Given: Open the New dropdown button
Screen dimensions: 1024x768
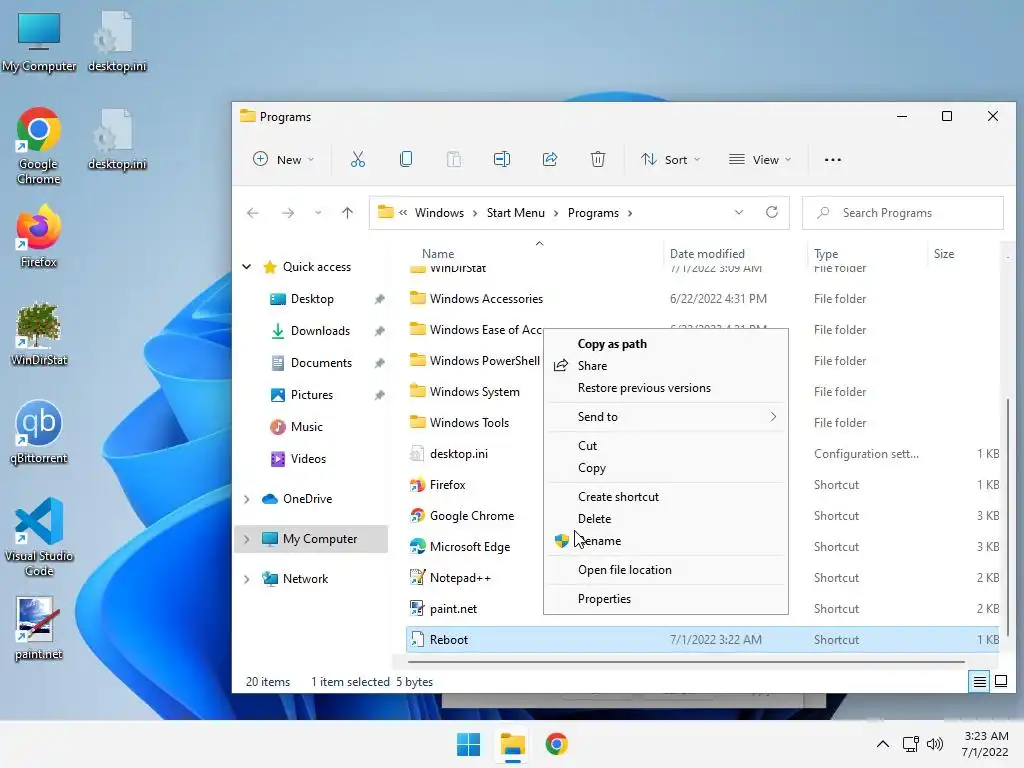Looking at the screenshot, I should tap(283, 159).
